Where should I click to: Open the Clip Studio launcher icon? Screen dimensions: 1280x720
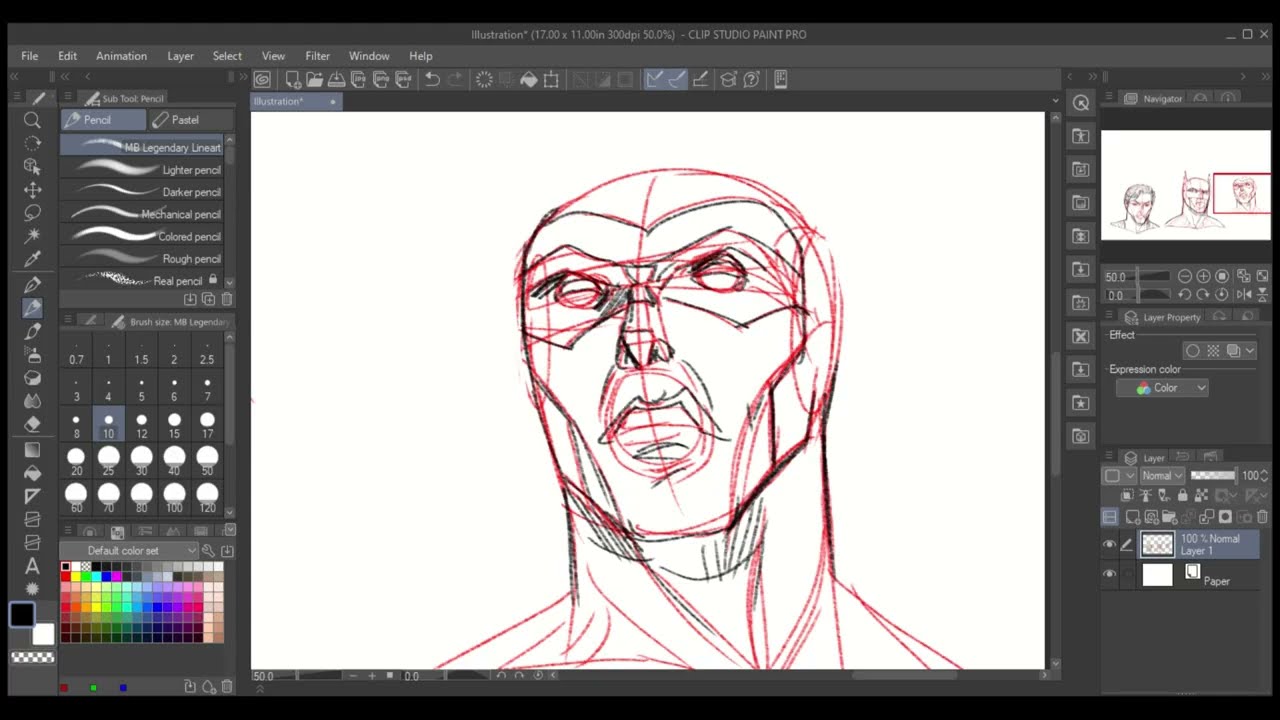pyautogui.click(x=262, y=79)
